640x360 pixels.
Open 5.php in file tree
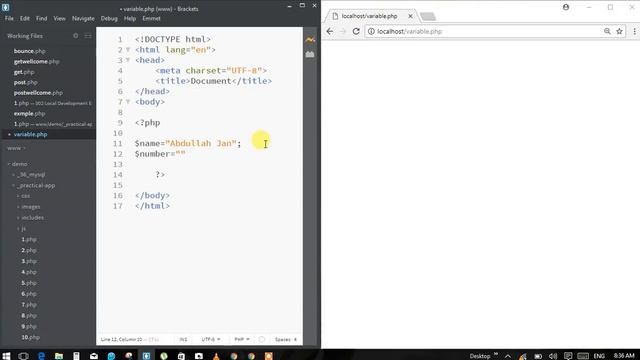click(29, 283)
